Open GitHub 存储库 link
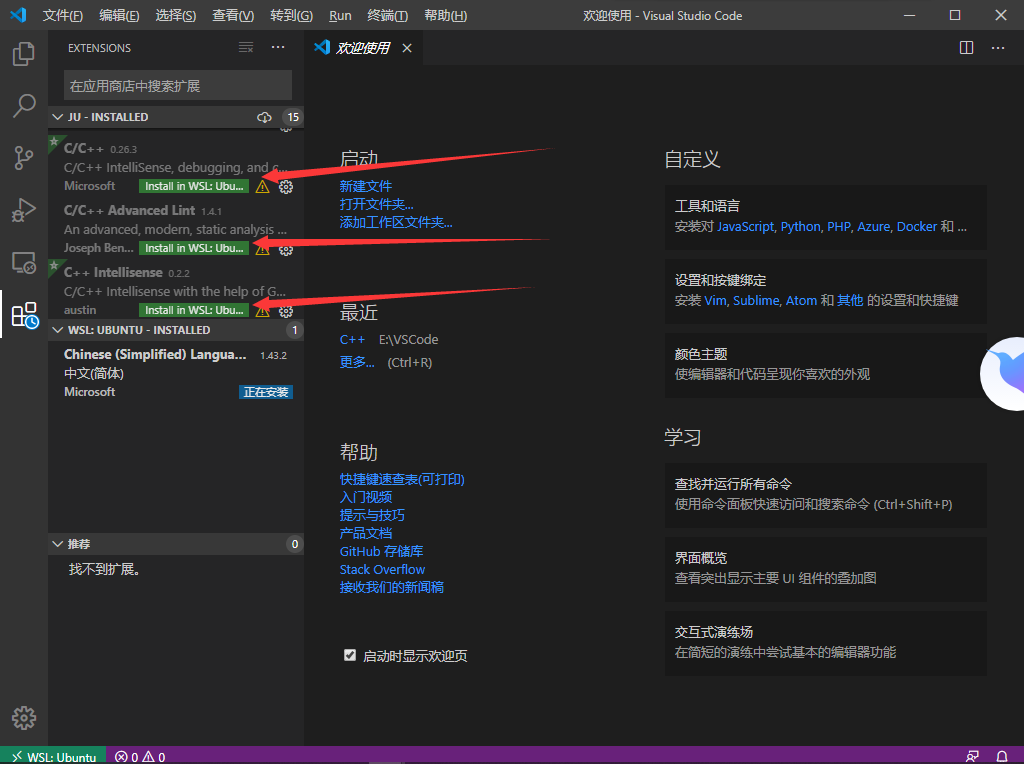The image size is (1024, 764). point(381,552)
